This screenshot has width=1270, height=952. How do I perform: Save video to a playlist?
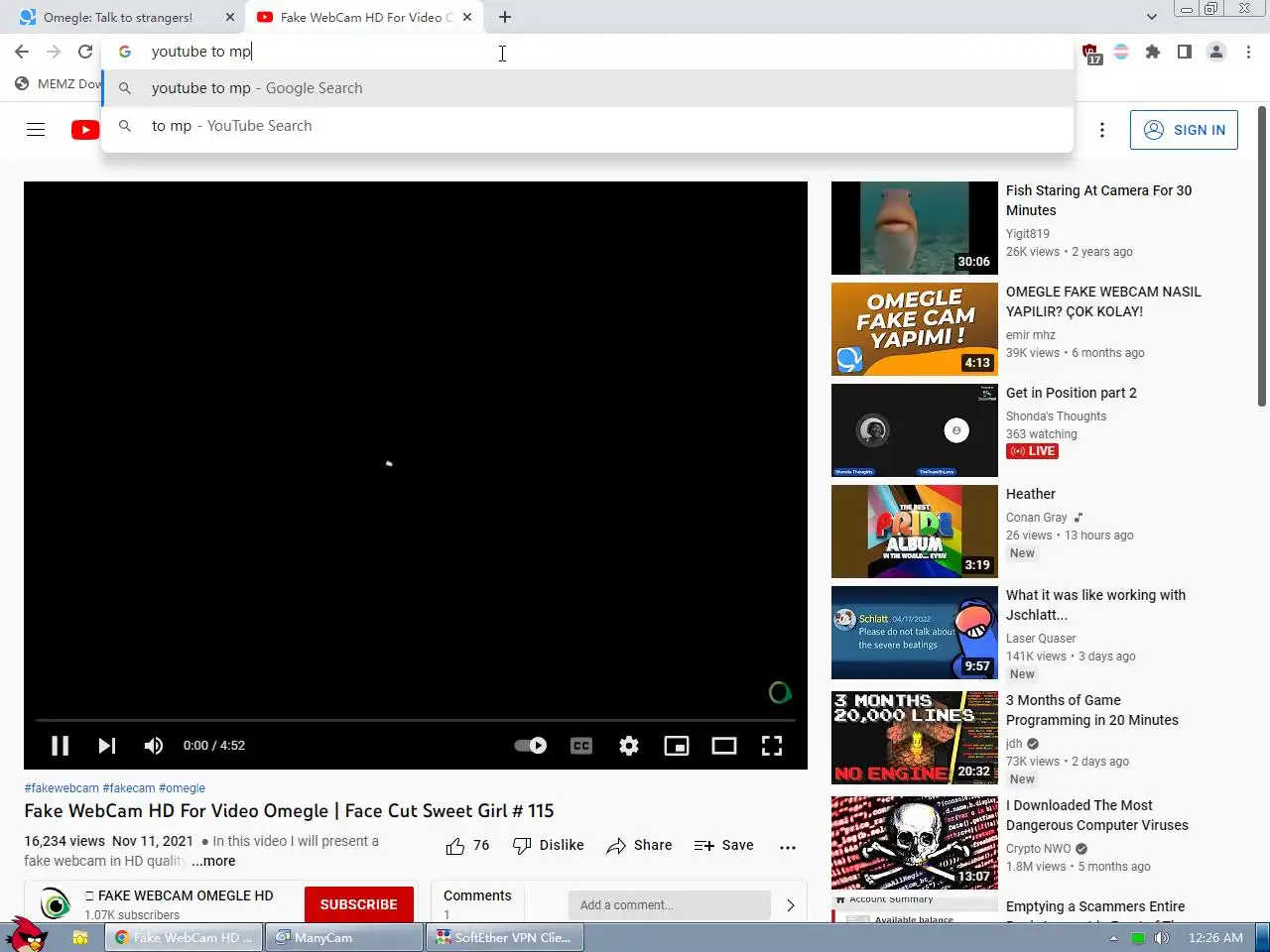(x=723, y=846)
